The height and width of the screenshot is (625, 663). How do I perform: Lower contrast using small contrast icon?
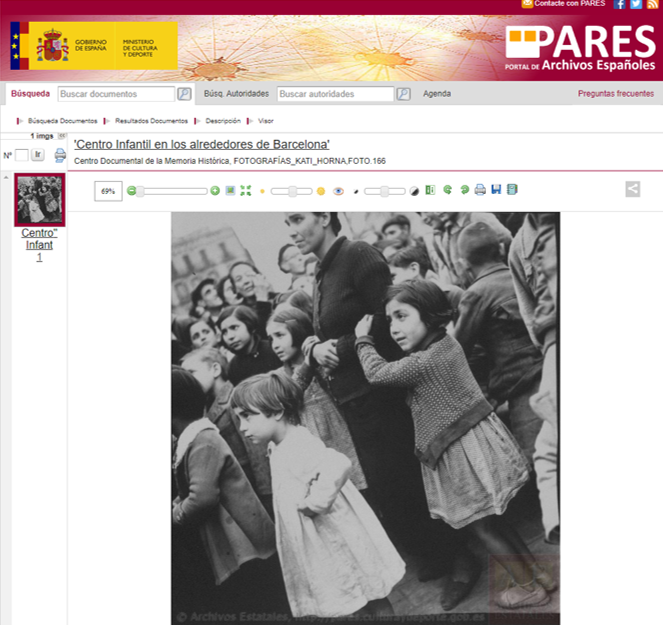356,192
